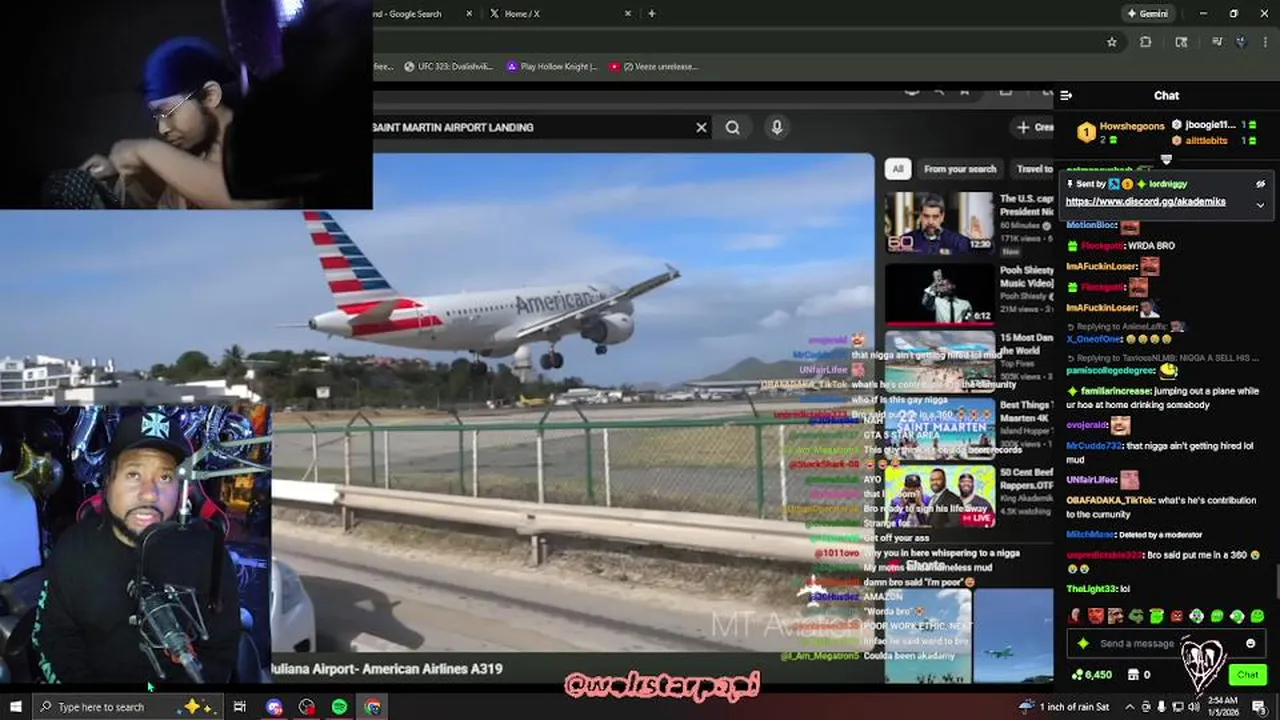Open the Veeze unreleased bookmark
1280x720 pixels.
(653, 67)
